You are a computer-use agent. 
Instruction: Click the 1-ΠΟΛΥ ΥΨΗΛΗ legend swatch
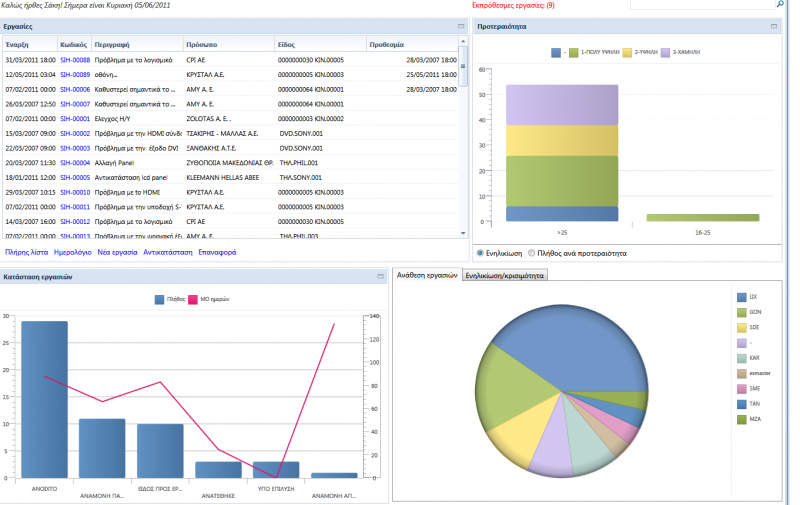(574, 53)
